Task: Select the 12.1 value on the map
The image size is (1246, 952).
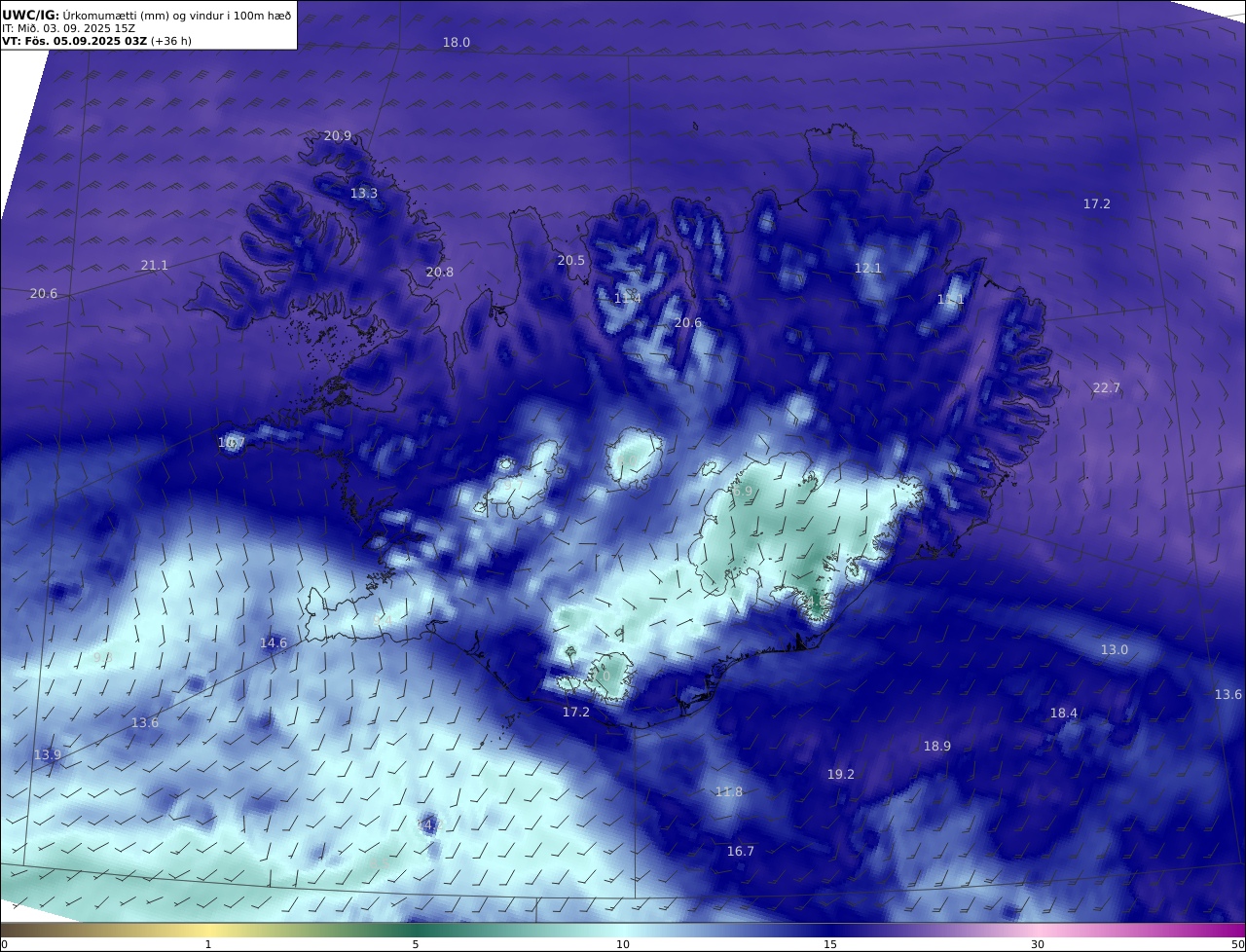Action: (868, 269)
